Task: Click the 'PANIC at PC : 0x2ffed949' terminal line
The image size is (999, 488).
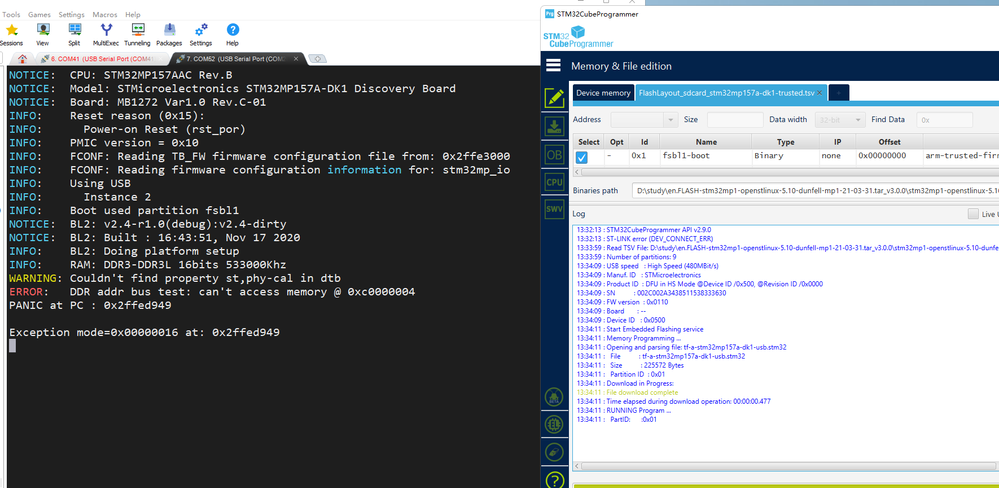Action: (x=90, y=305)
